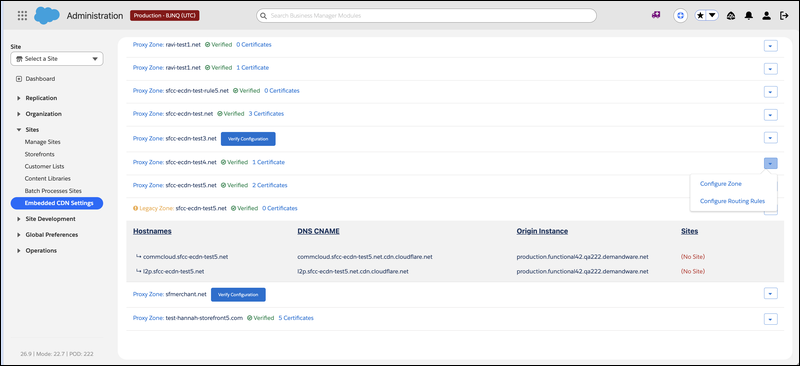
Task: Sort by the Hostnames column header
Action: (152, 231)
